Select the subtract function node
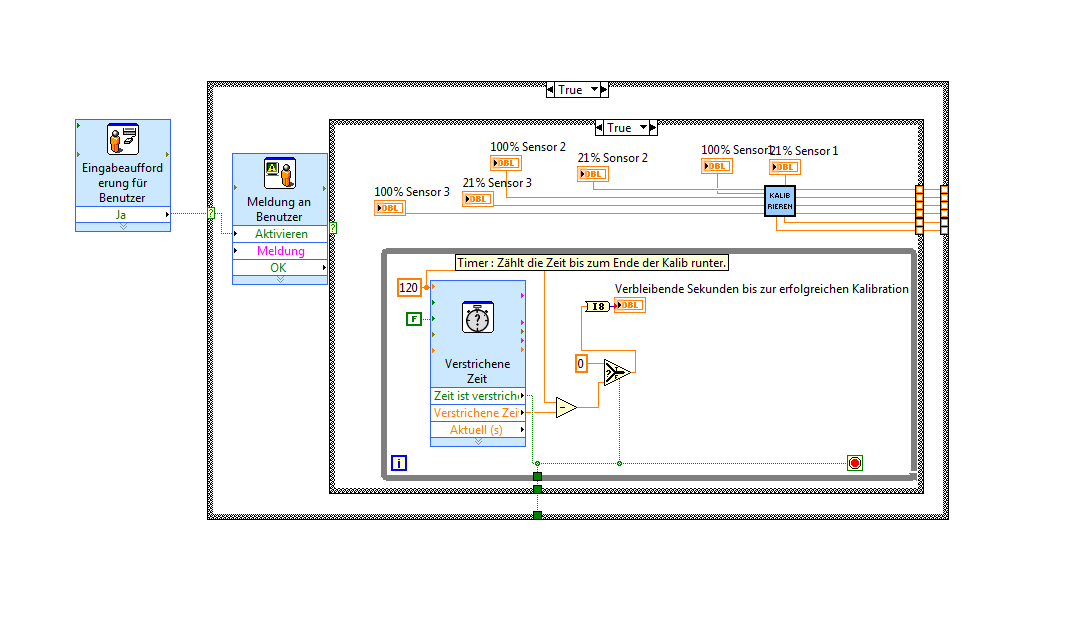Viewport: 1074px width, 631px height. (x=566, y=407)
